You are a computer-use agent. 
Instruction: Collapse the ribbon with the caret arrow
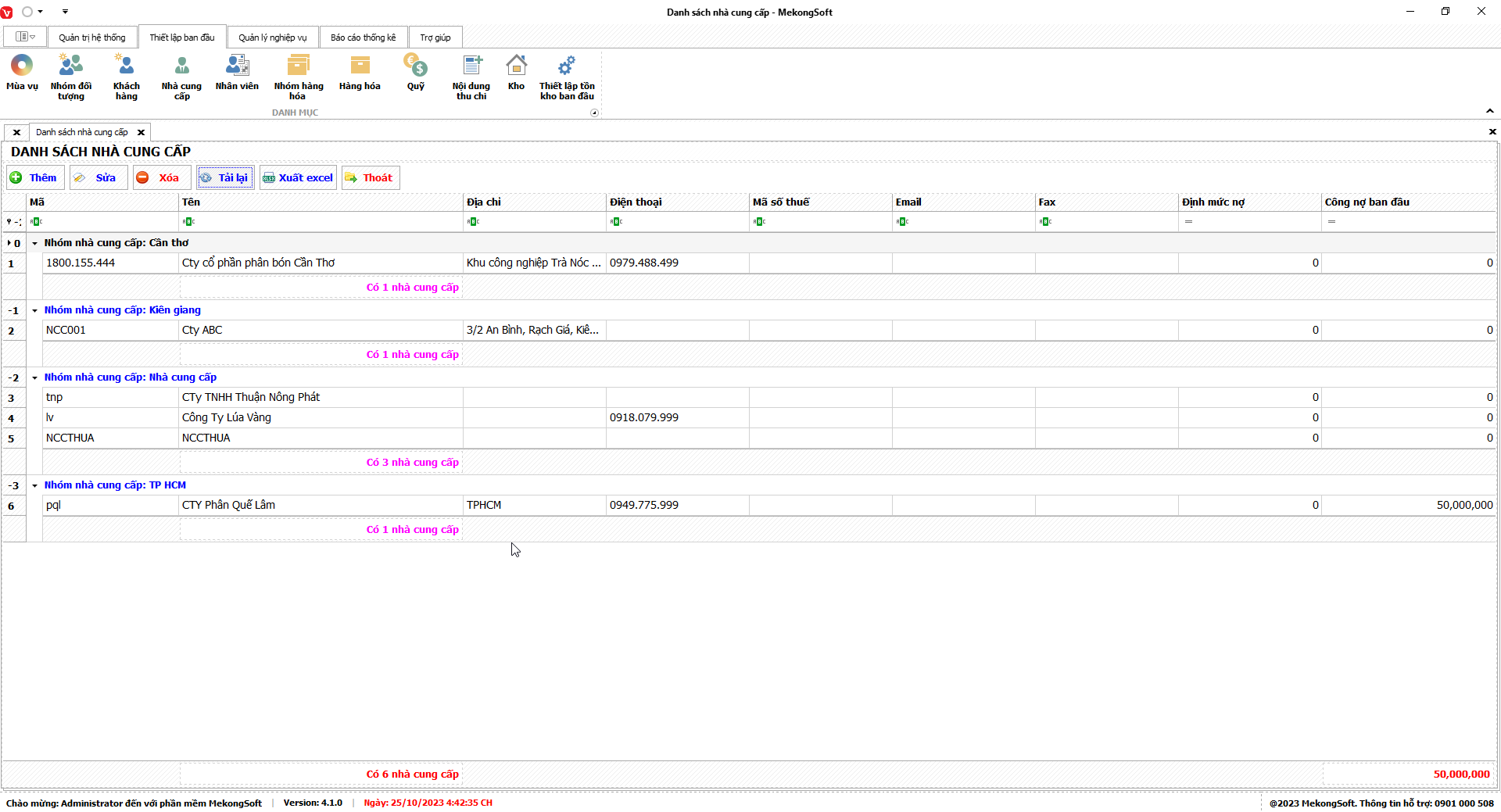[1490, 111]
